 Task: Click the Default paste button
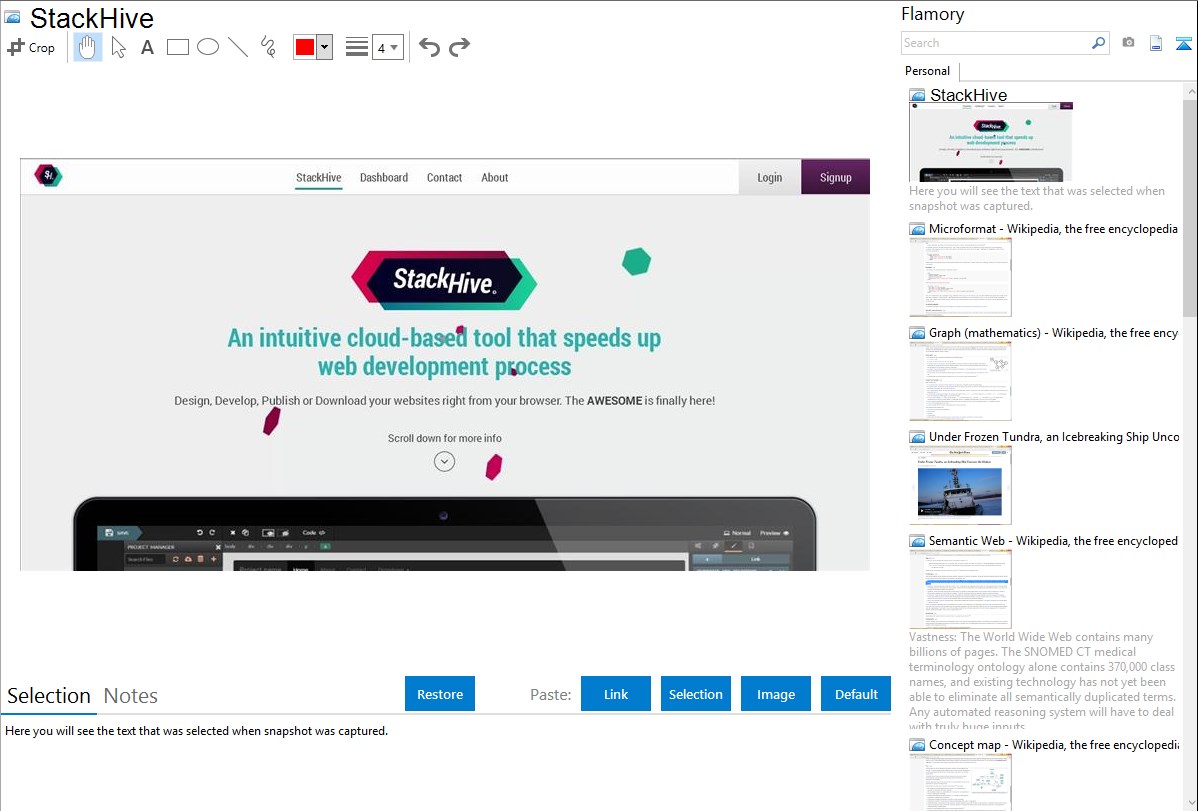[856, 694]
